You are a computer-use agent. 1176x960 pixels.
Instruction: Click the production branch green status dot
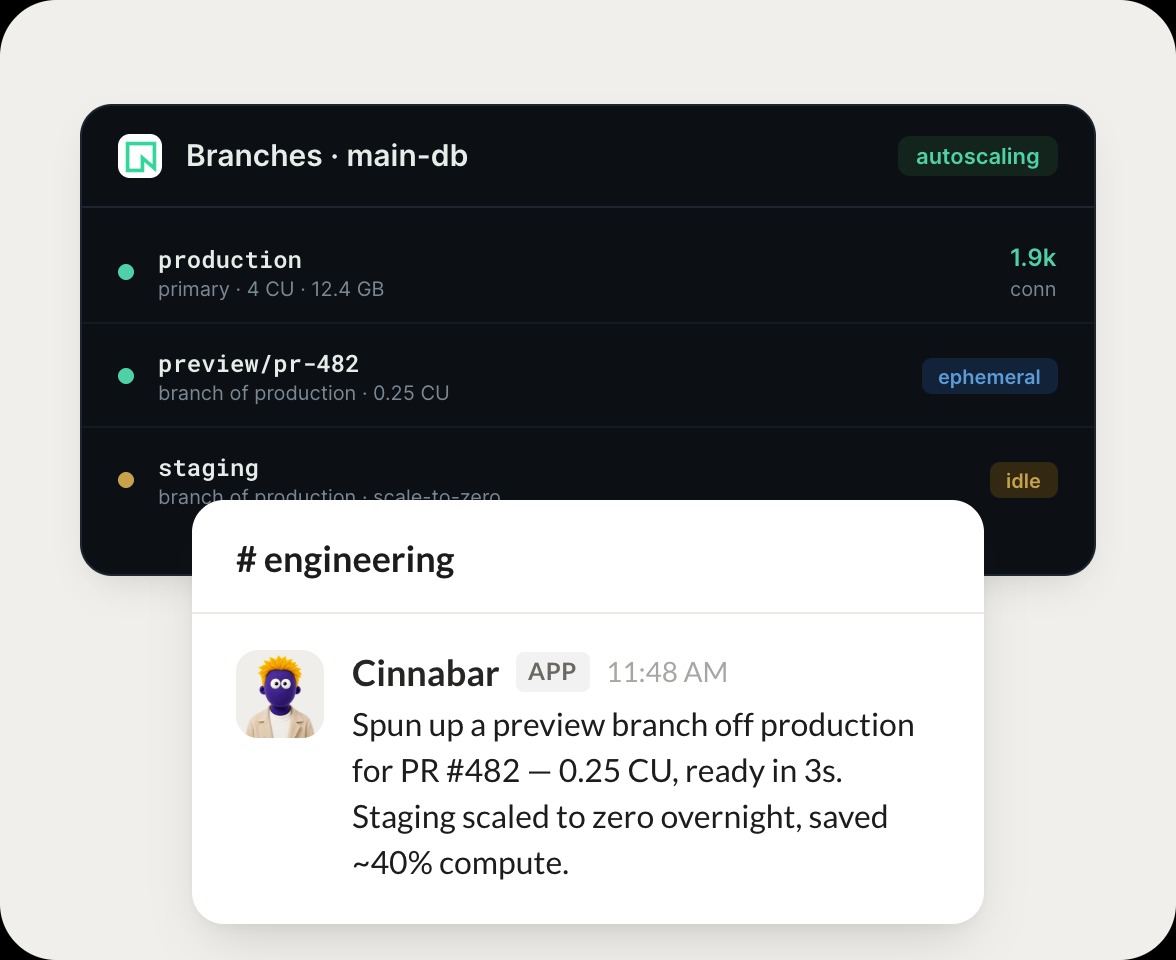pyautogui.click(x=126, y=272)
